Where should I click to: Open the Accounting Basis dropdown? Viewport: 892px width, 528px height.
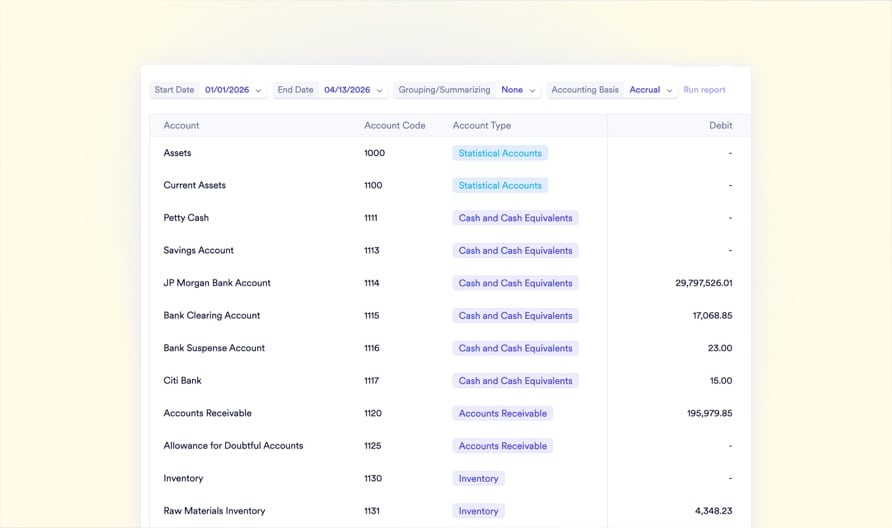click(612, 90)
